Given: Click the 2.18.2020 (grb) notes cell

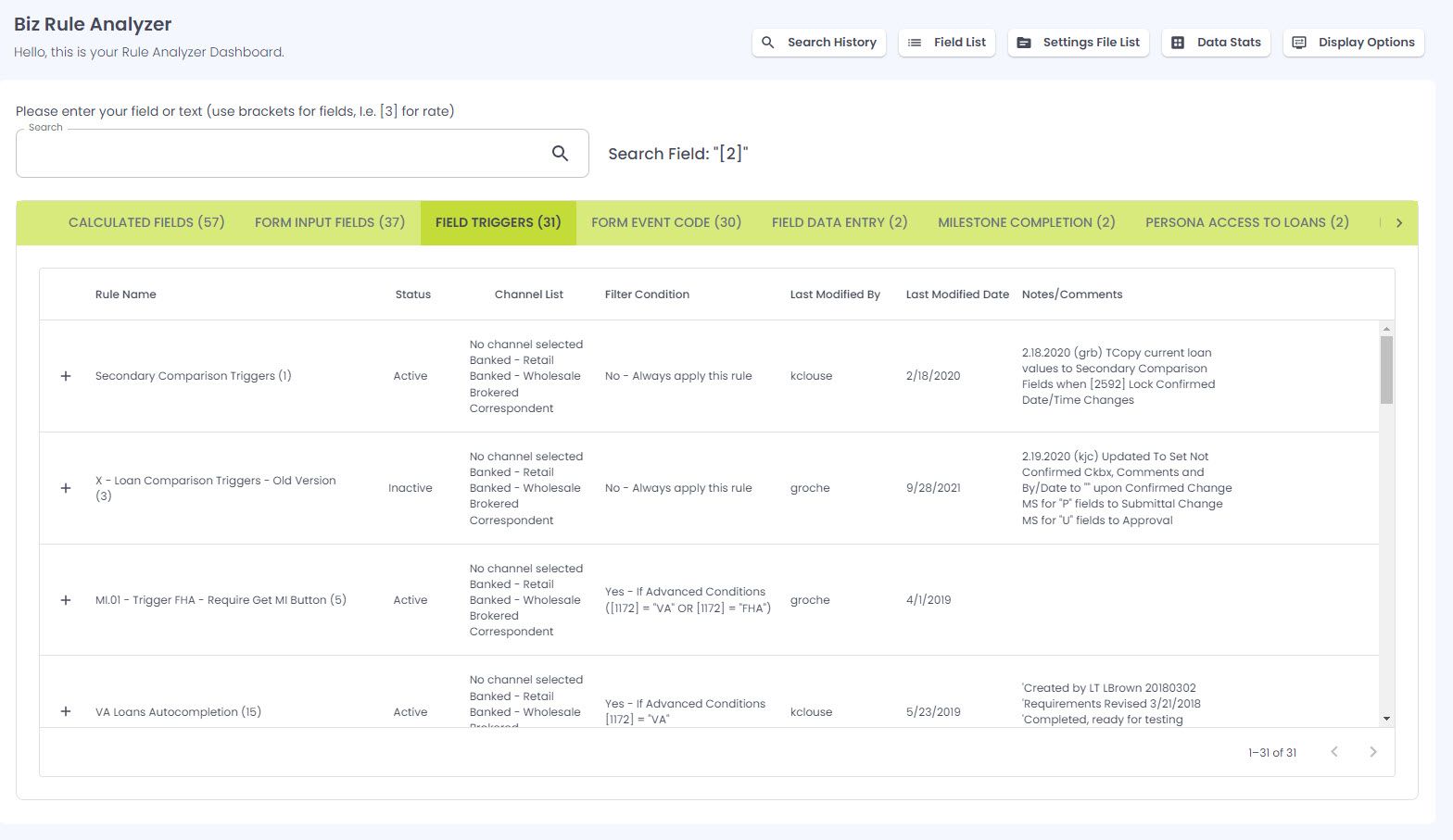Looking at the screenshot, I should tap(1118, 376).
